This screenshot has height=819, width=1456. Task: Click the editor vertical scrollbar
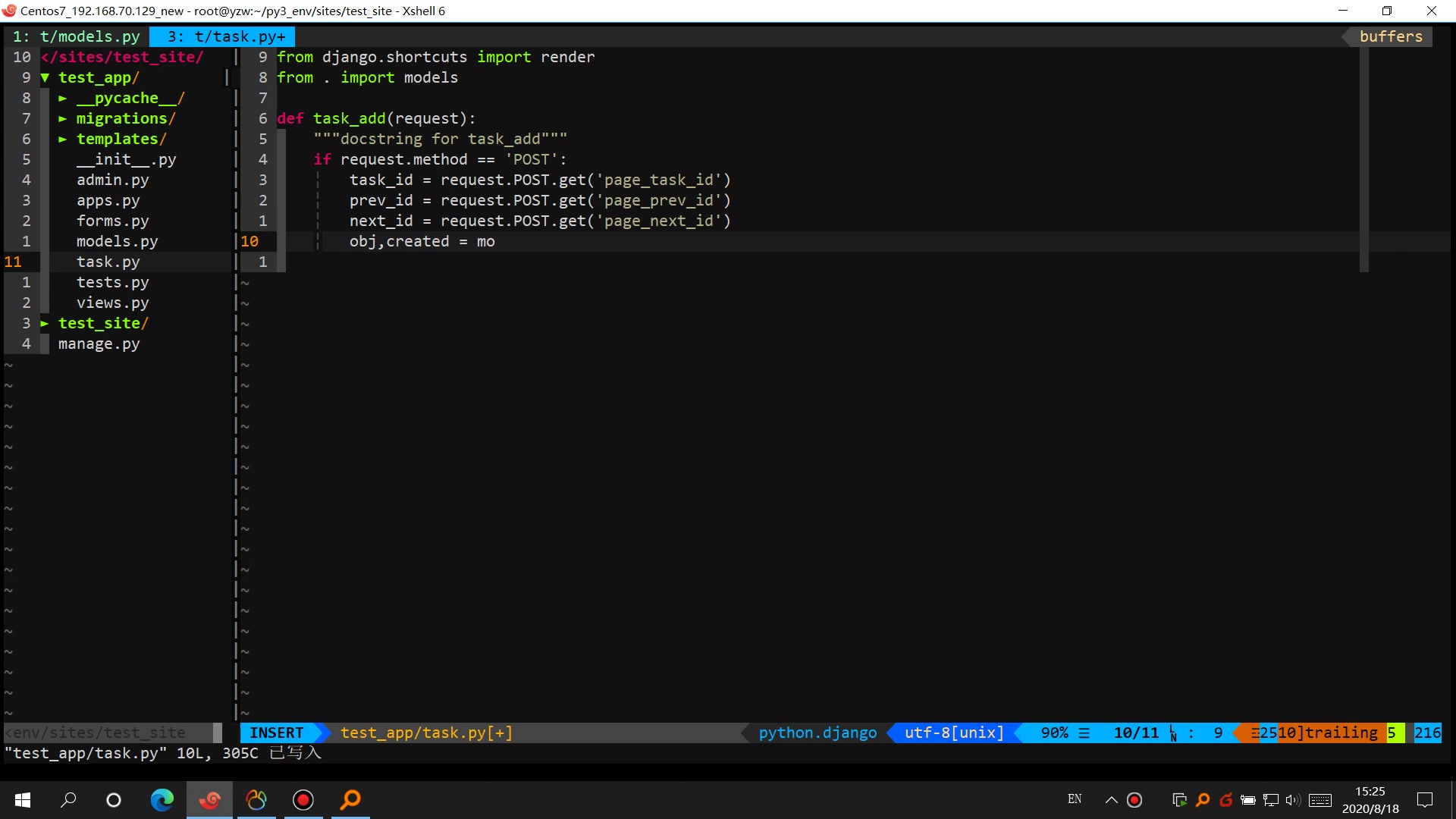point(1363,159)
